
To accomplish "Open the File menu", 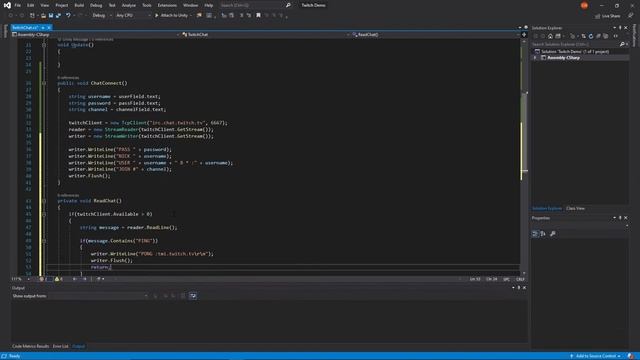I will coord(18,5).
